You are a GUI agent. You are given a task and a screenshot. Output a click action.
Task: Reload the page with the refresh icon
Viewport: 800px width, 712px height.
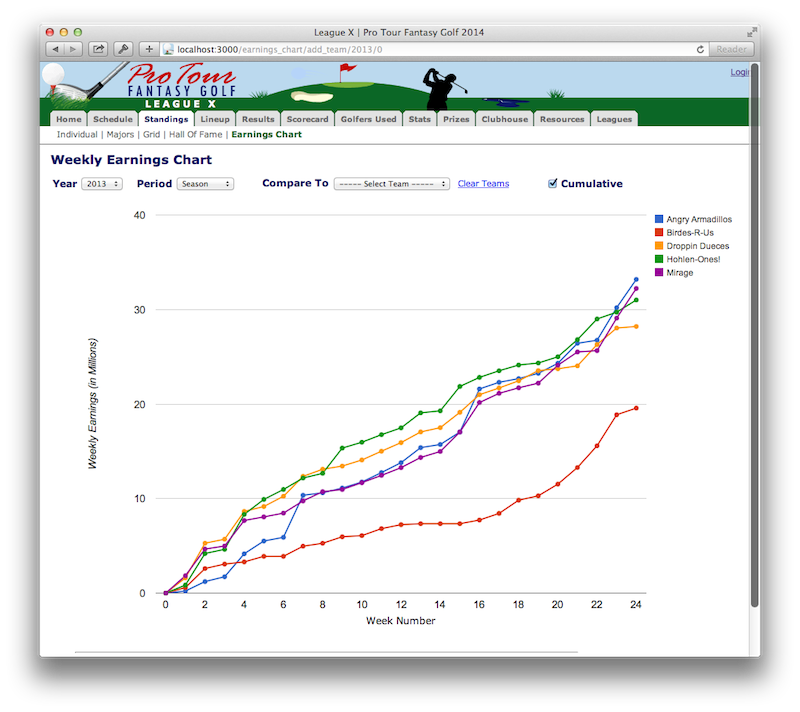click(x=701, y=48)
